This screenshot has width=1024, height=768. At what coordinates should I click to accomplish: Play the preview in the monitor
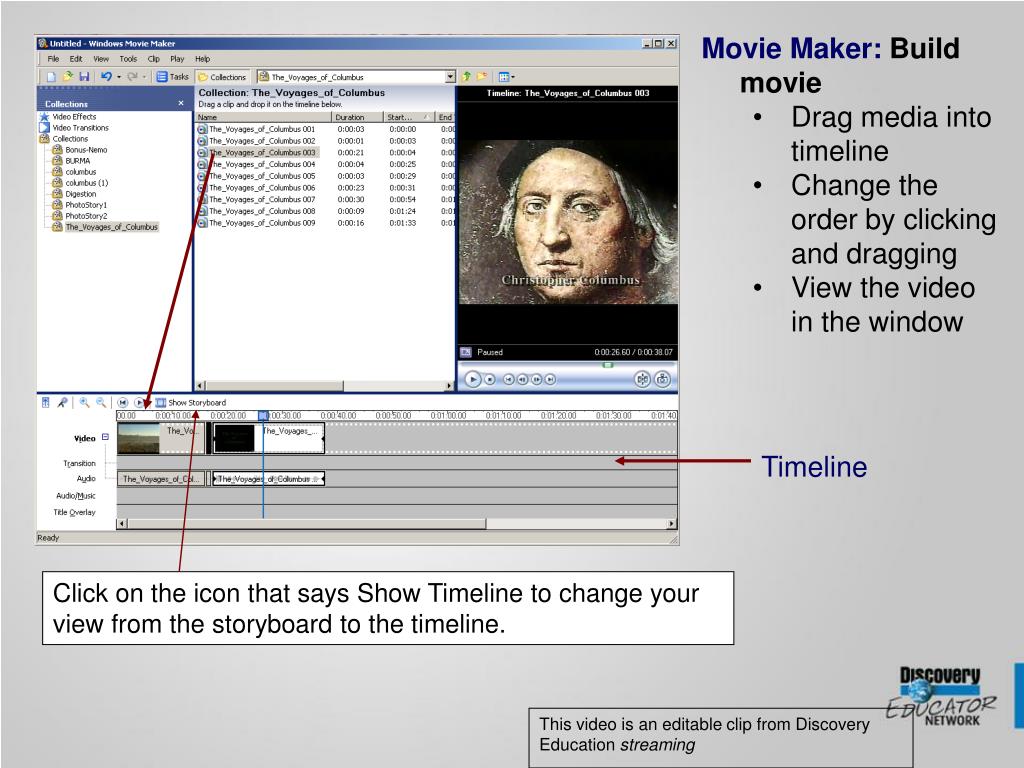coord(473,379)
